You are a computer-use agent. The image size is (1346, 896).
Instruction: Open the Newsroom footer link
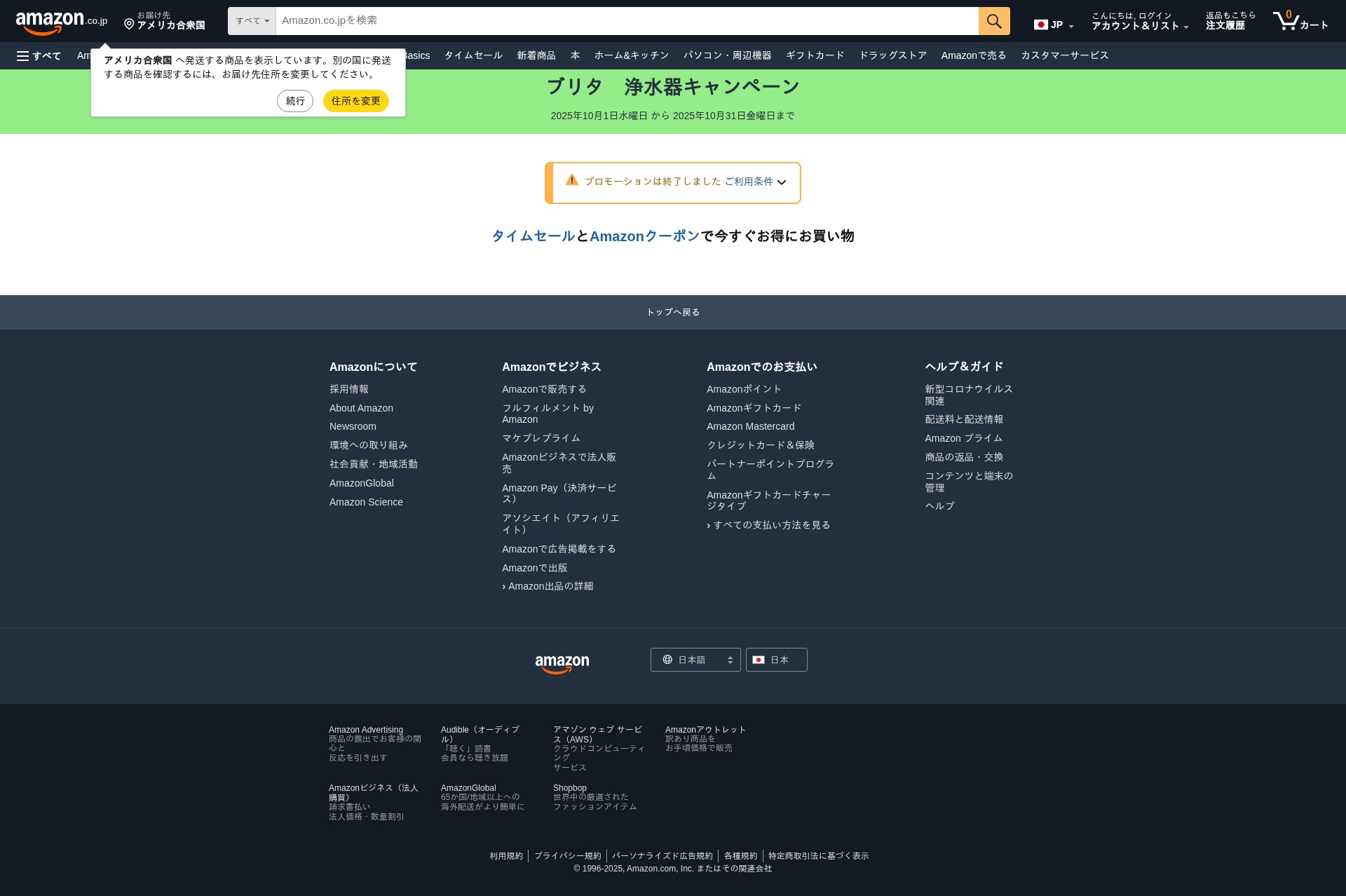(353, 426)
